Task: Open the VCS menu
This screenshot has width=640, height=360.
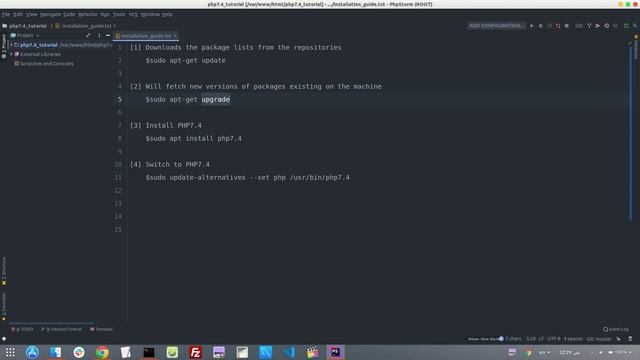Action: tap(133, 14)
